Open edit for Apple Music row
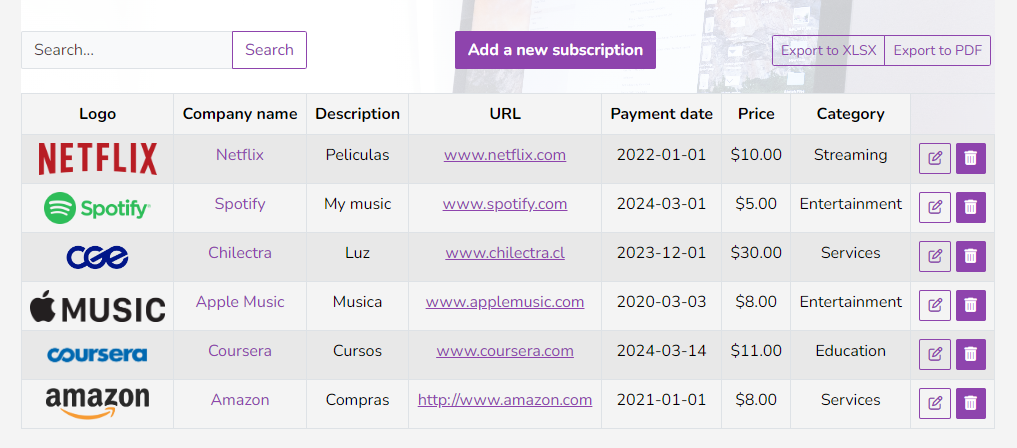Image resolution: width=1017 pixels, height=448 pixels. (x=935, y=305)
